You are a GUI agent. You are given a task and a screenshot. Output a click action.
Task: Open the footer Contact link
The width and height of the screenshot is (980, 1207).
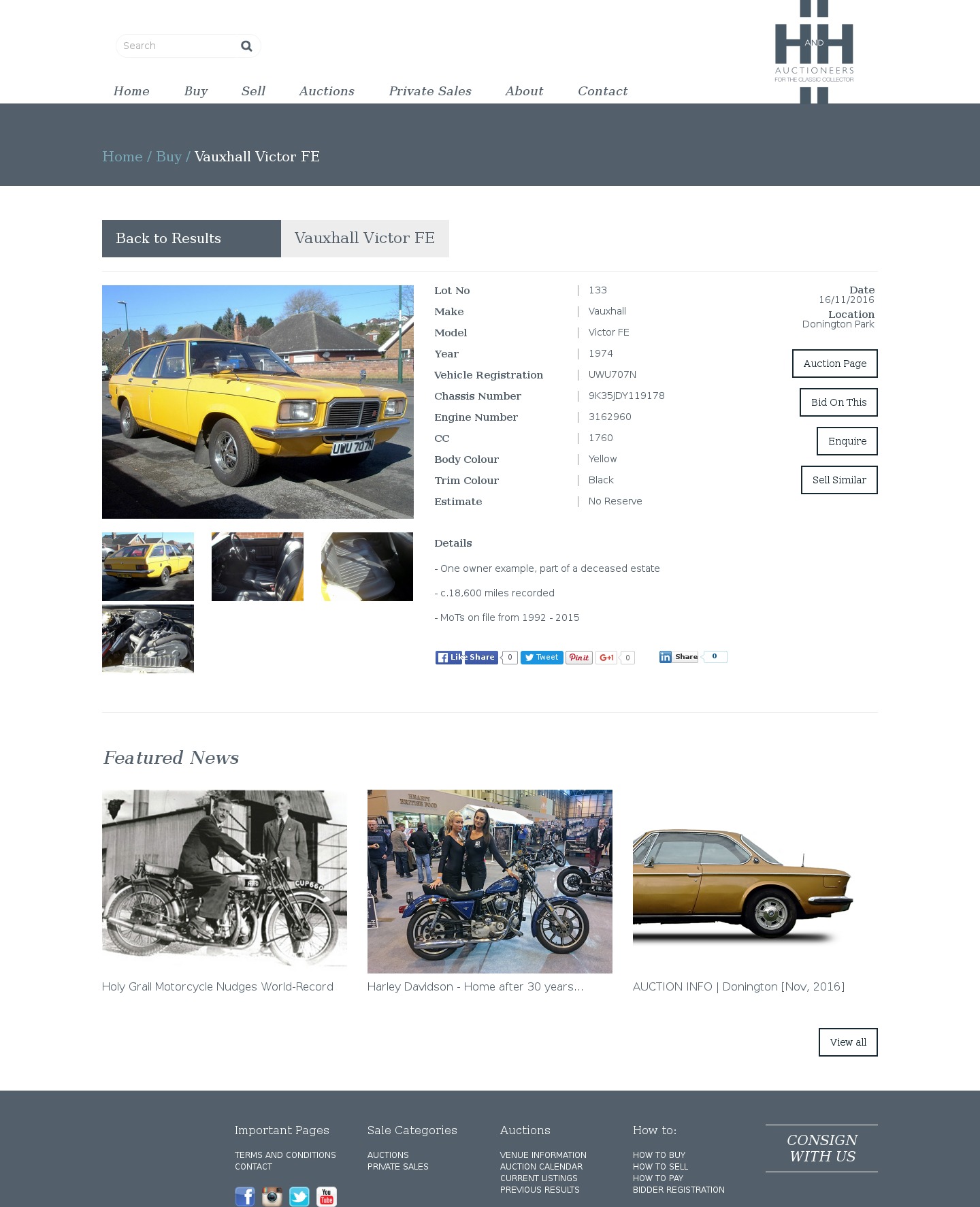(x=254, y=1167)
